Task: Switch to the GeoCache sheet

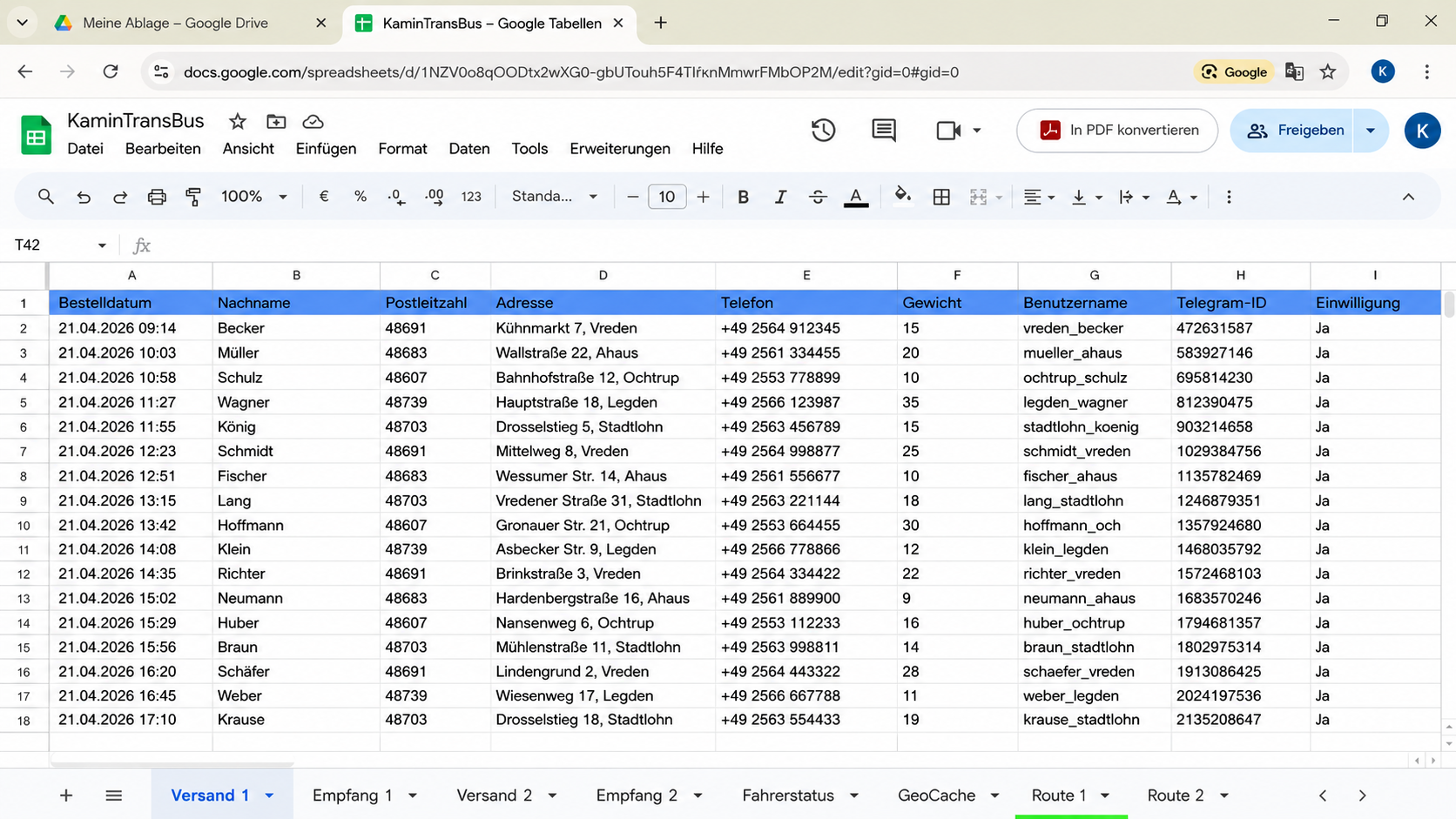Action: tap(936, 796)
